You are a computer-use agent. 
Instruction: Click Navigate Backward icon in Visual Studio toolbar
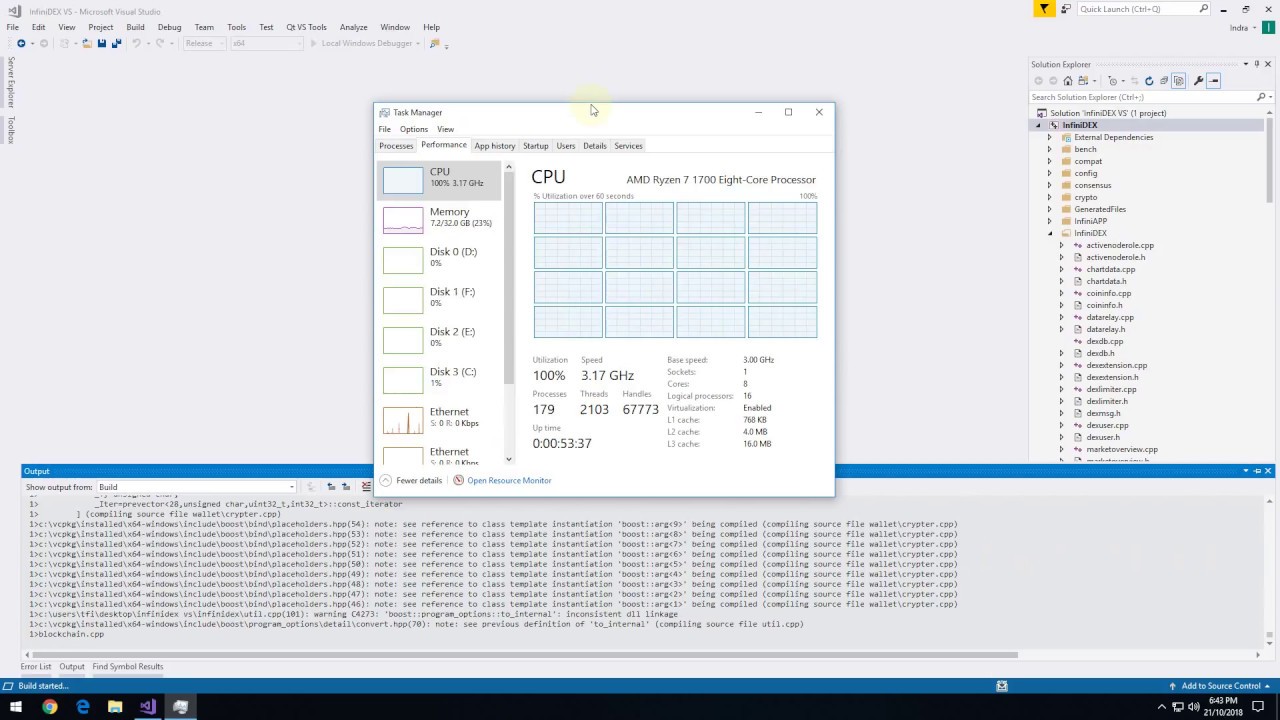21,43
